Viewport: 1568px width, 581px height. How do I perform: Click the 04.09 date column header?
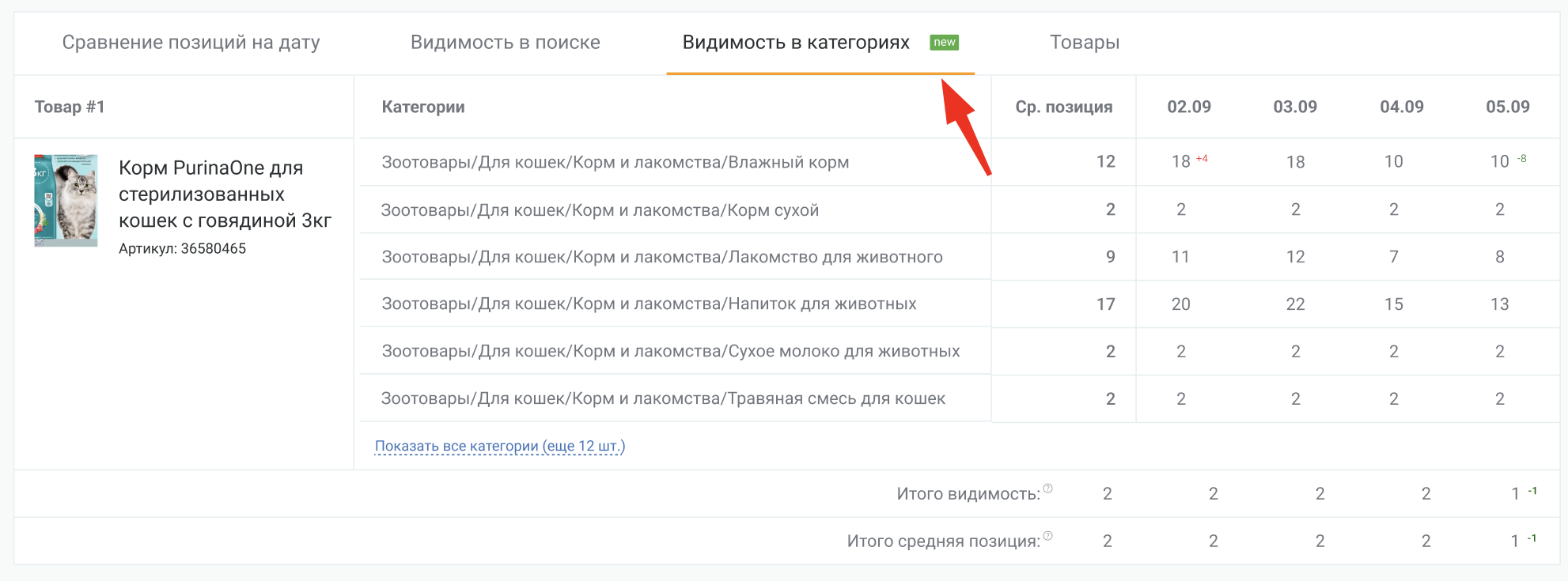(1402, 107)
